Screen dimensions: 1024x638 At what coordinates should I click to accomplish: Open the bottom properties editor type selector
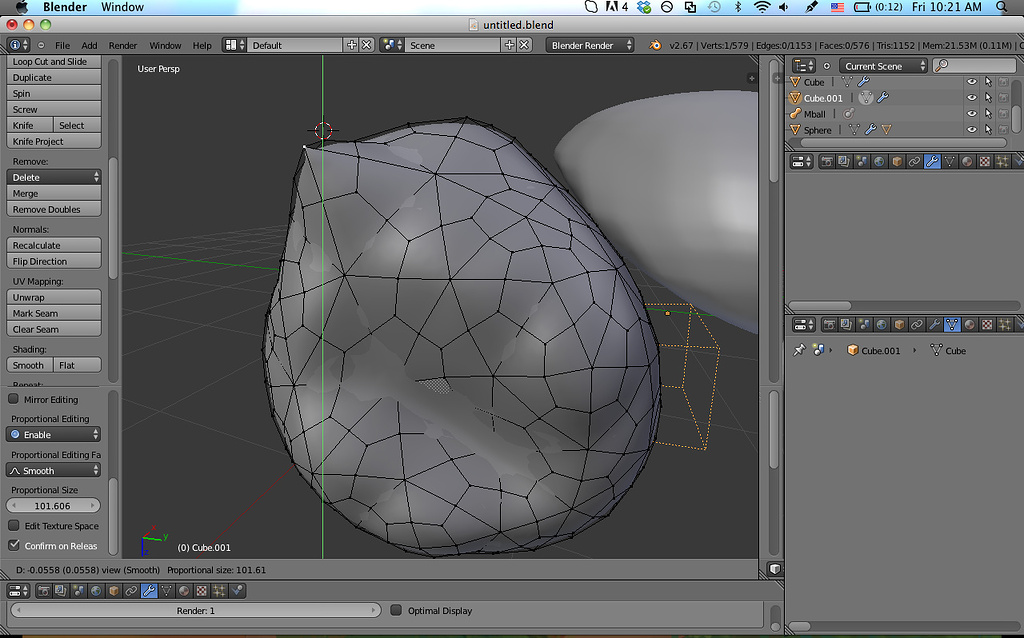(18, 591)
